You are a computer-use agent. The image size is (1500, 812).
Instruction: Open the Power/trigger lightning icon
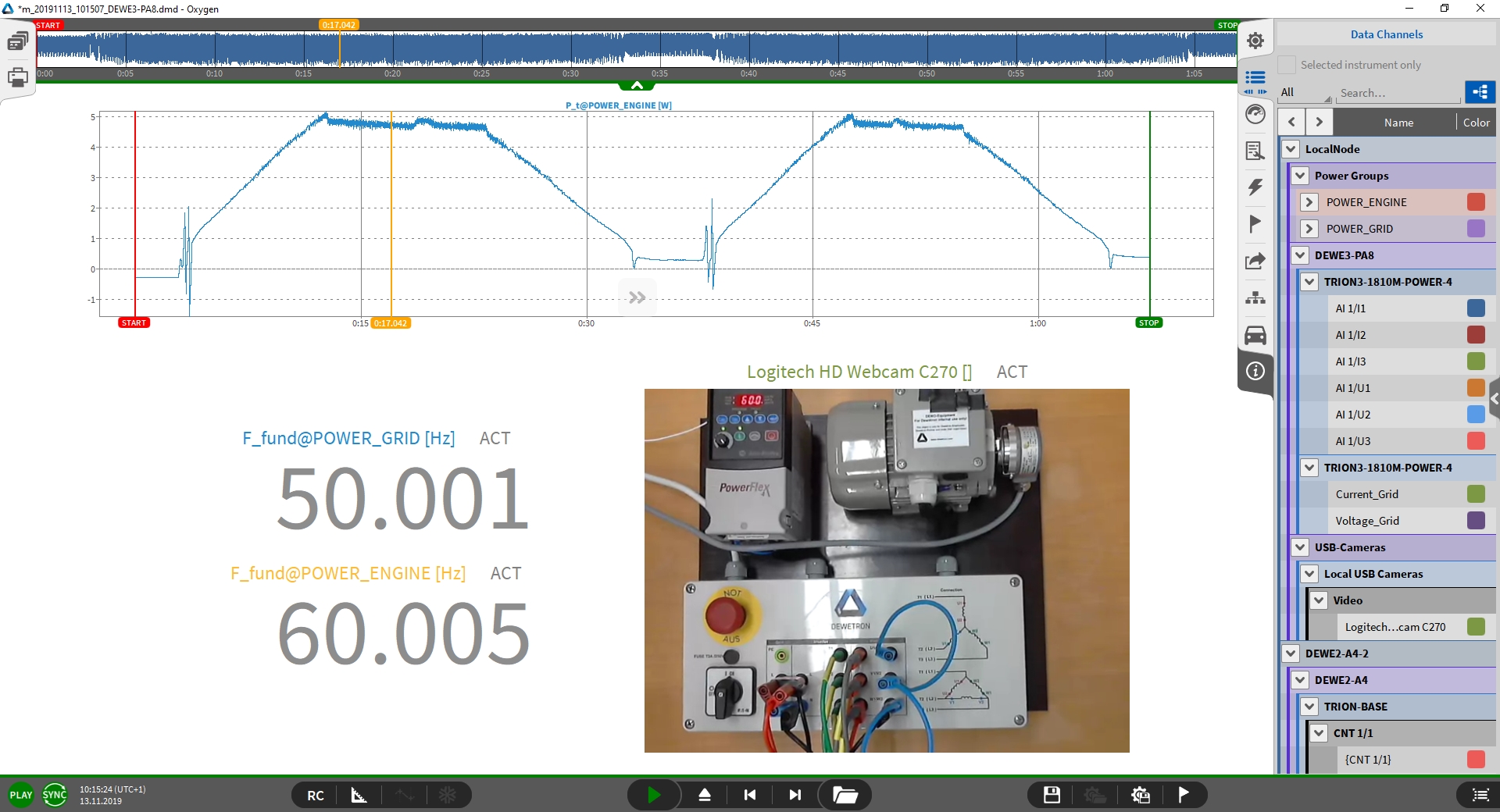click(x=1255, y=187)
